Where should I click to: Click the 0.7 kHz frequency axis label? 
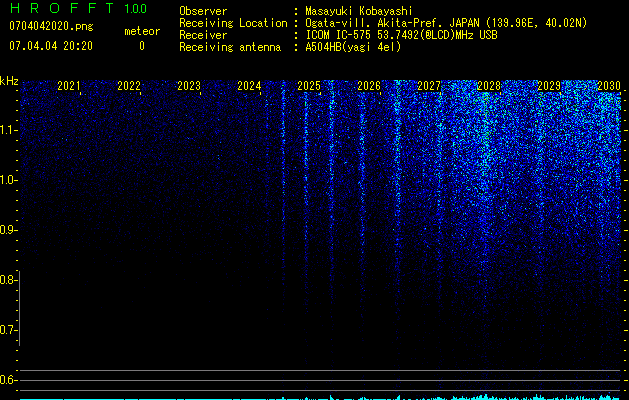8,330
